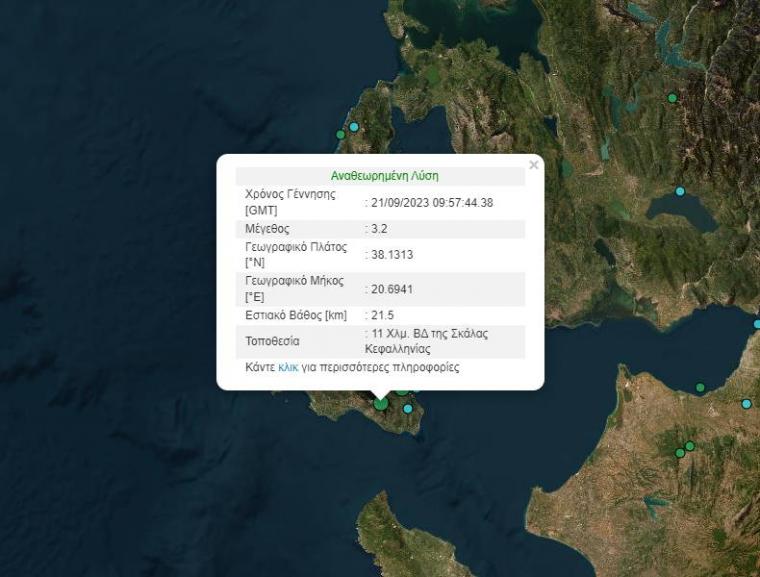Image resolution: width=760 pixels, height=577 pixels.
Task: Select the cyan marker at the gulf's right edge
Action: coord(756,324)
